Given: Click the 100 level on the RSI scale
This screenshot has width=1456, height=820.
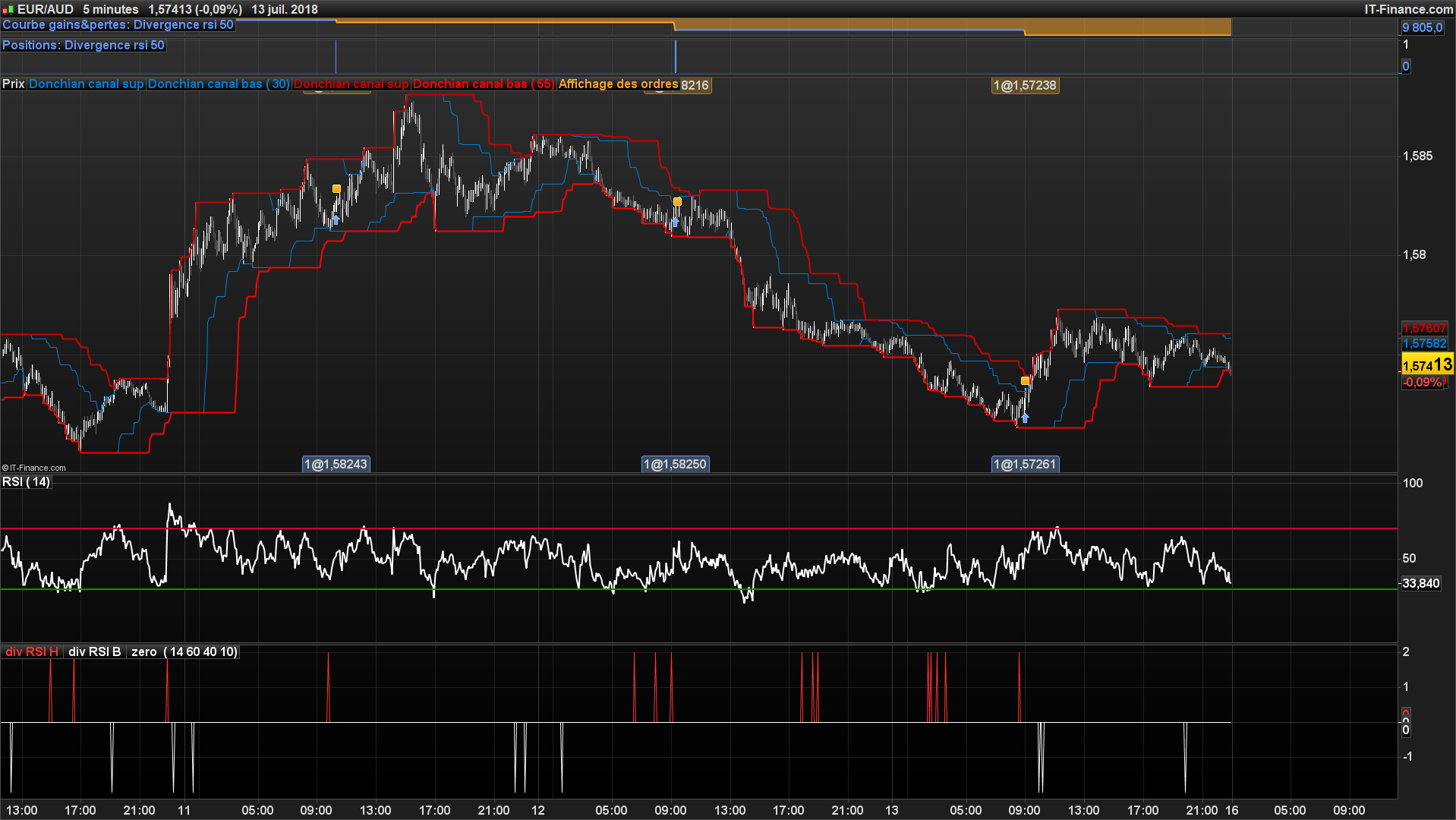Looking at the screenshot, I should (1413, 483).
